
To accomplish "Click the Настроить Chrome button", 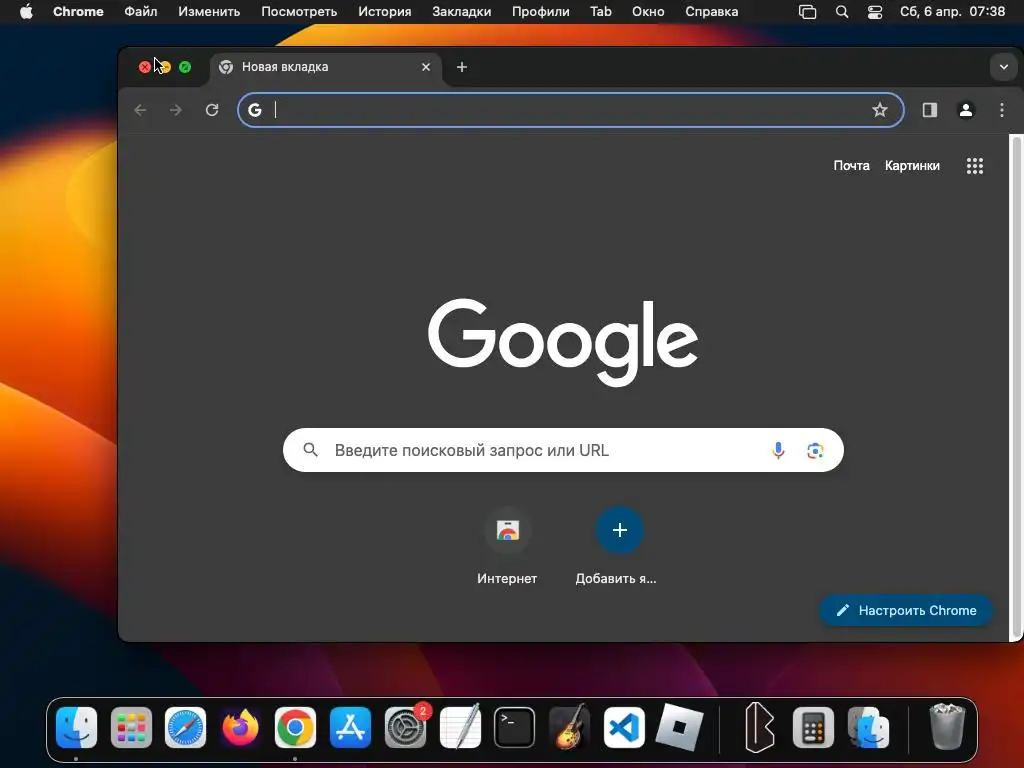I will 906,611.
